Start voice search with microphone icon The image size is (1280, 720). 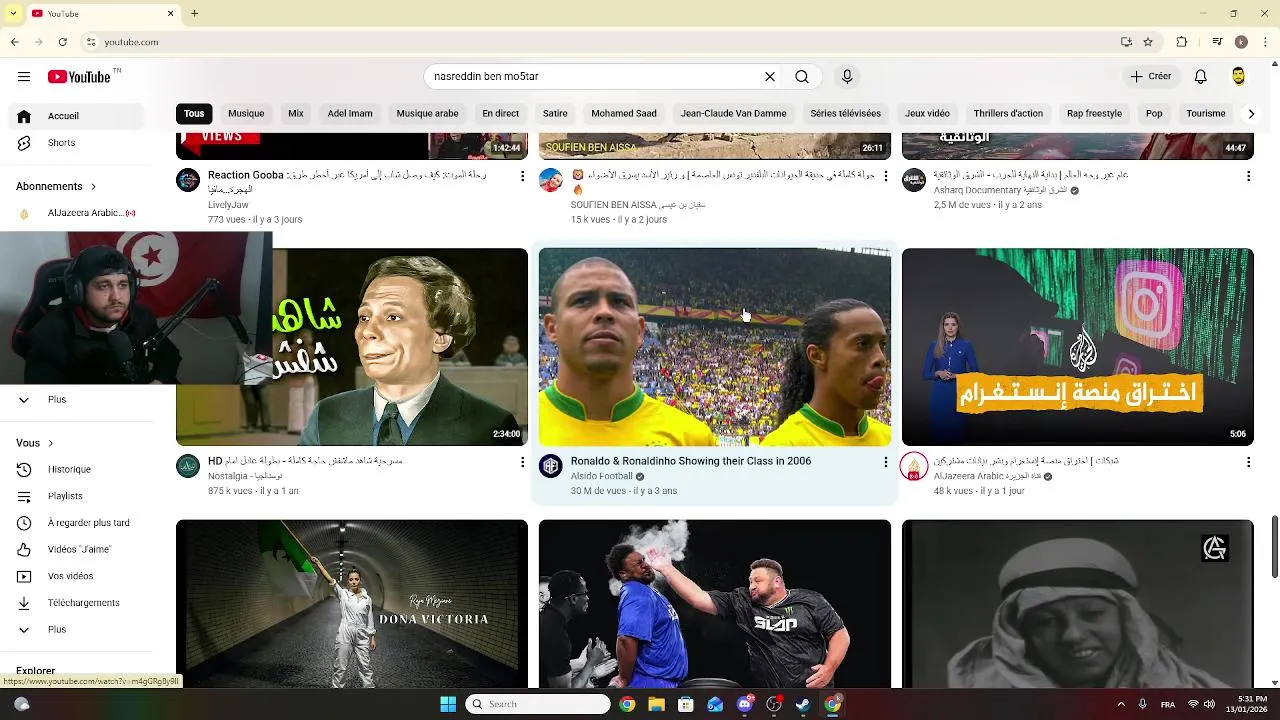tap(847, 76)
